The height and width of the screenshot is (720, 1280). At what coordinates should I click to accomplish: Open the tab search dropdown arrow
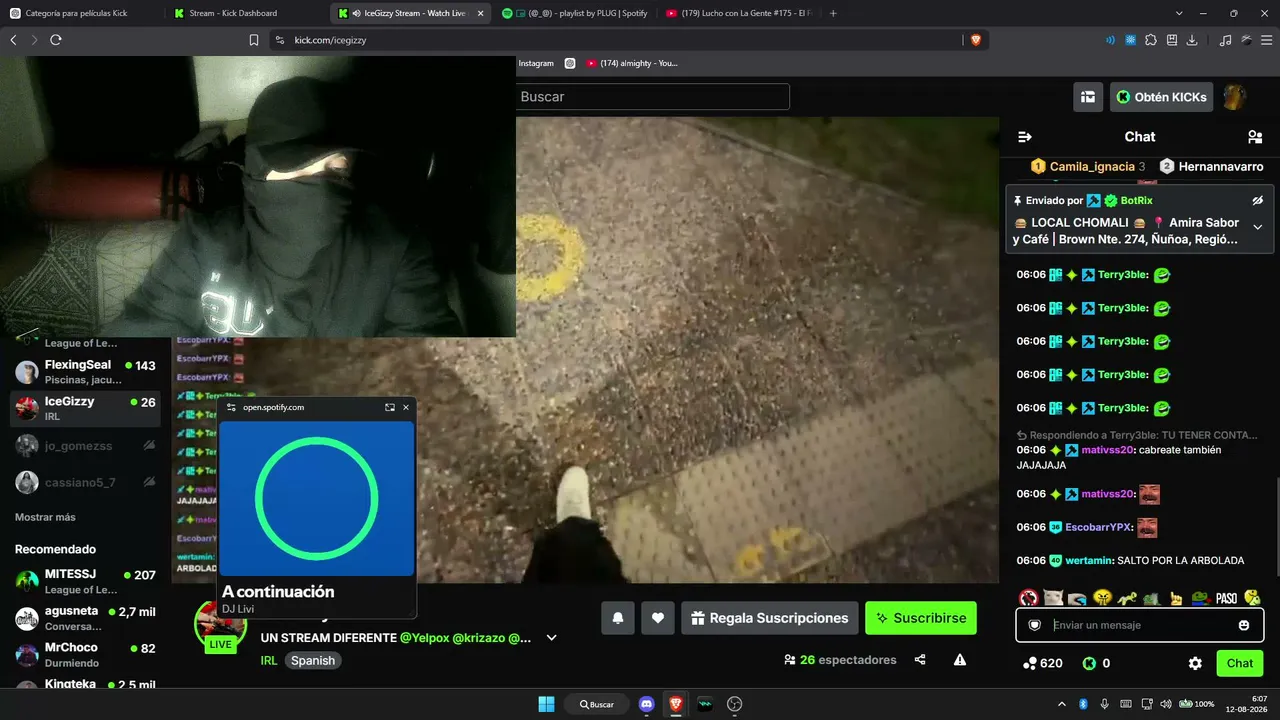click(1179, 13)
